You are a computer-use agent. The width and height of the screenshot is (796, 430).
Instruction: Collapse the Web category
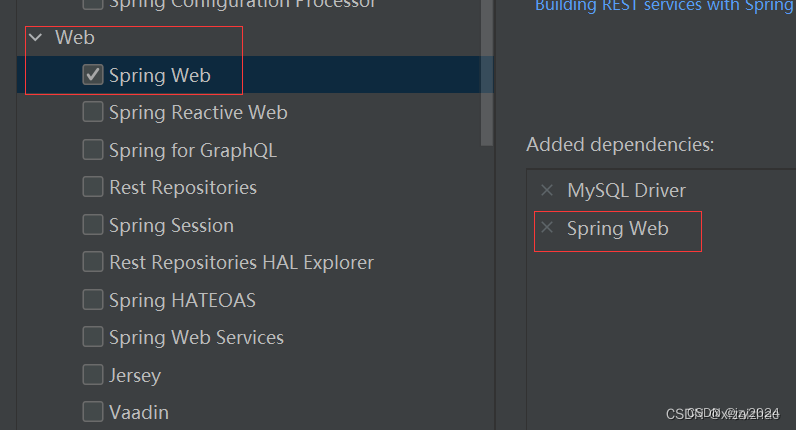point(36,37)
